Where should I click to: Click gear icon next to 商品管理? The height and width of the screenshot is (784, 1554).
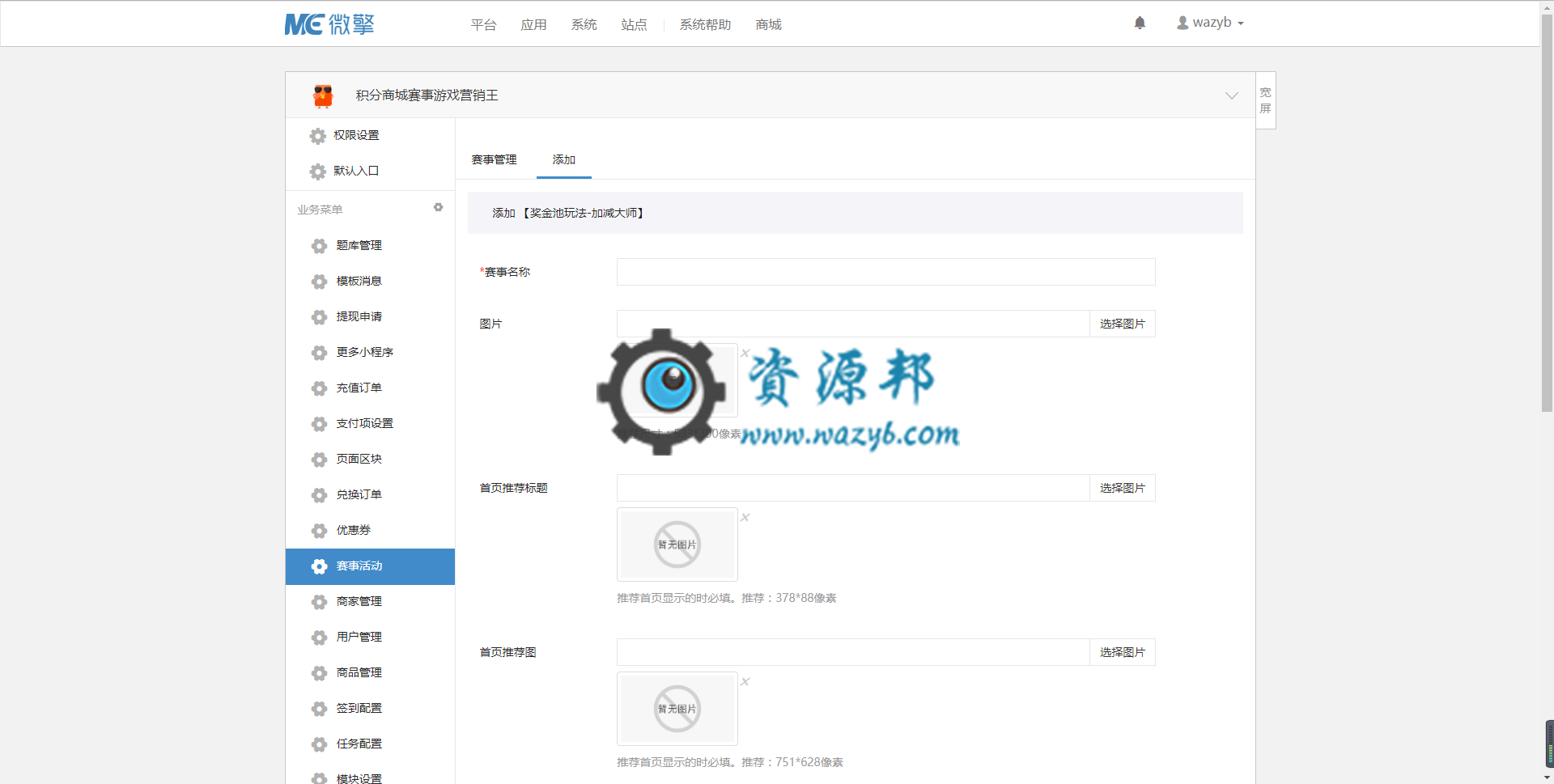point(320,673)
